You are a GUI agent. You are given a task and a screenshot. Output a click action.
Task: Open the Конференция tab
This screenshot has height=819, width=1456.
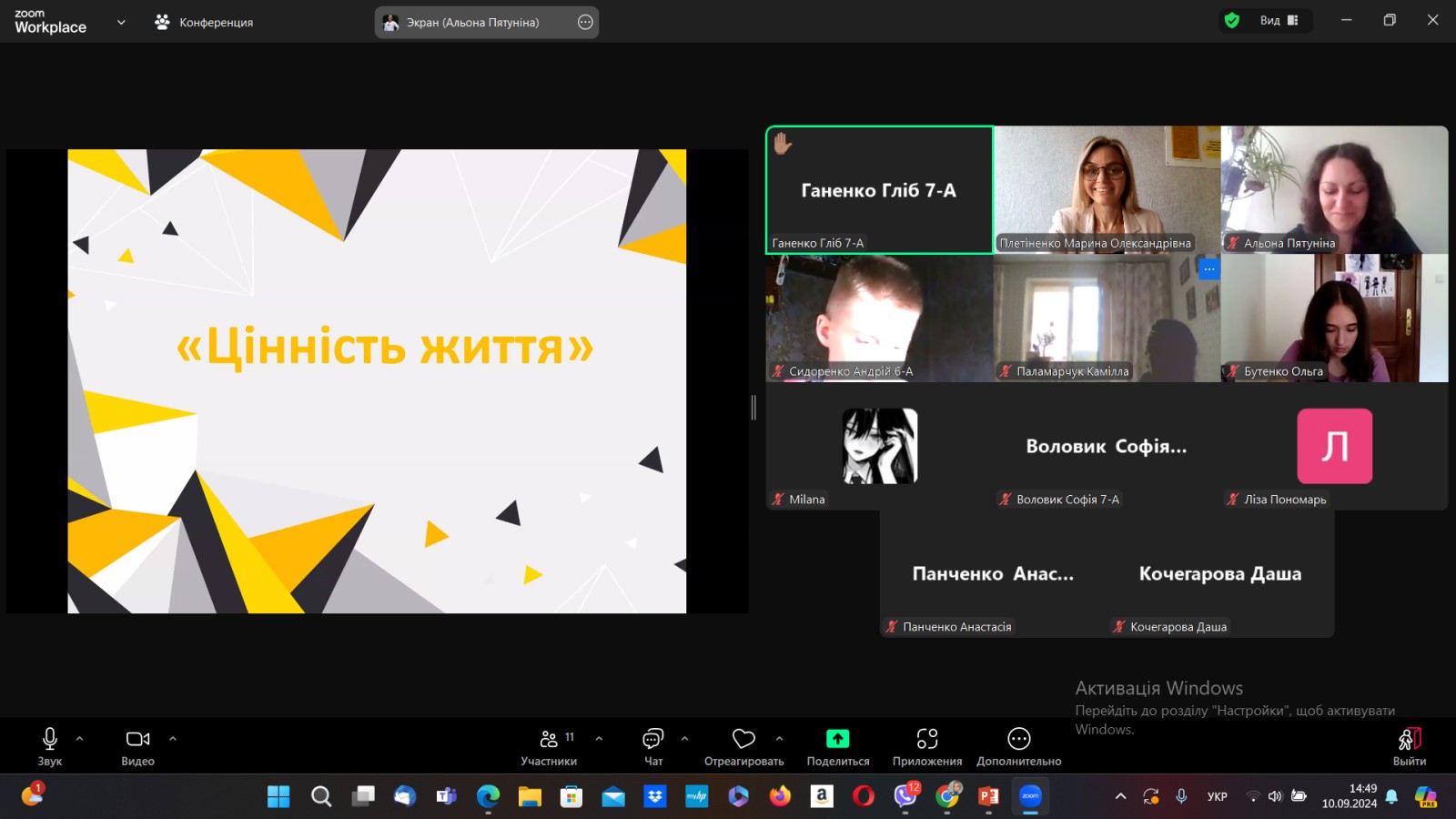204,22
